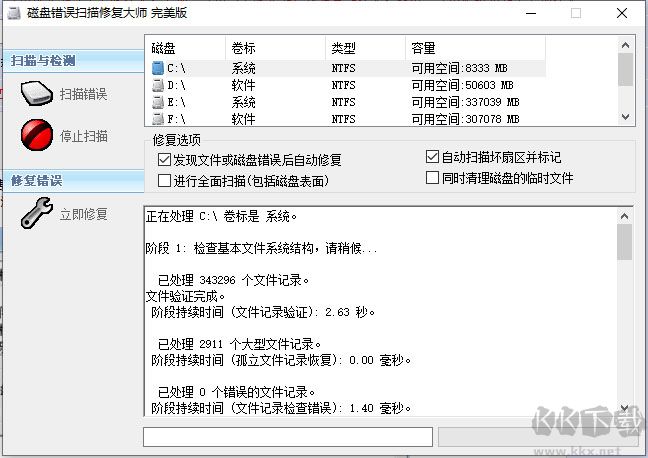Select 可用空间:8333 MB cell

coord(459,68)
